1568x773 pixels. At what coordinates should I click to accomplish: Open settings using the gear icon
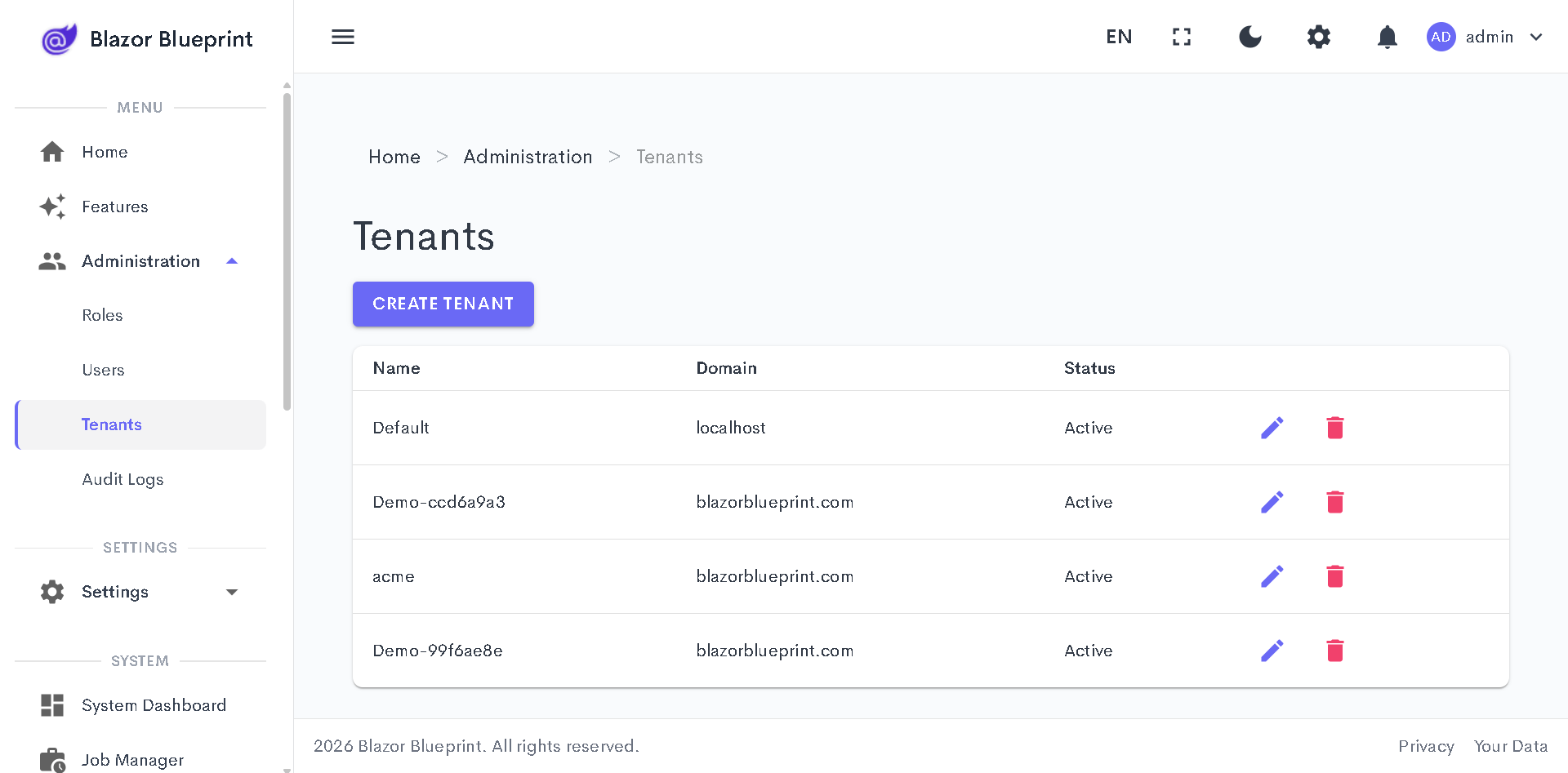click(x=1318, y=37)
